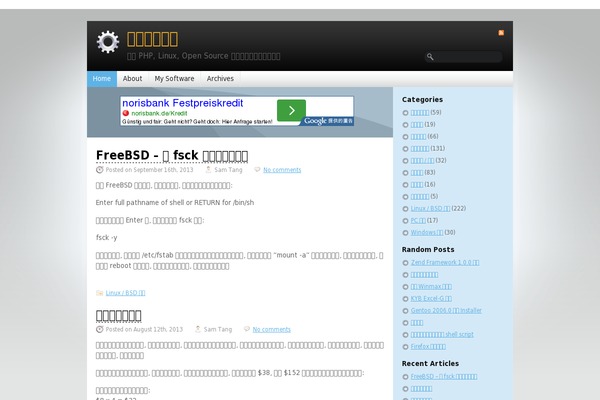600x400 pixels.
Task: Click bullet icon beside Gentoo 2006.0 Installer
Action: click(x=406, y=311)
